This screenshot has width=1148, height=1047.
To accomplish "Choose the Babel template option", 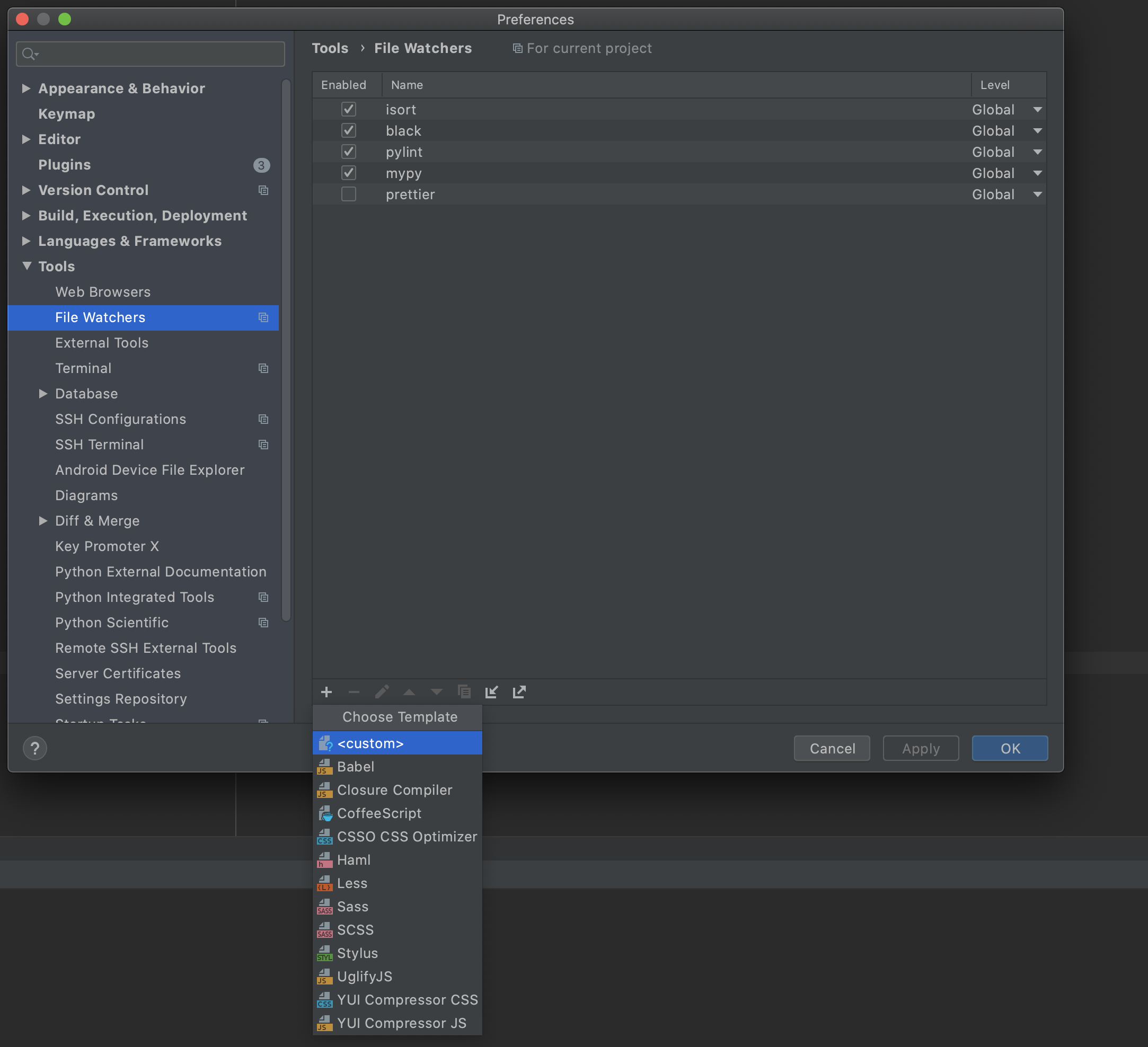I will 356,766.
